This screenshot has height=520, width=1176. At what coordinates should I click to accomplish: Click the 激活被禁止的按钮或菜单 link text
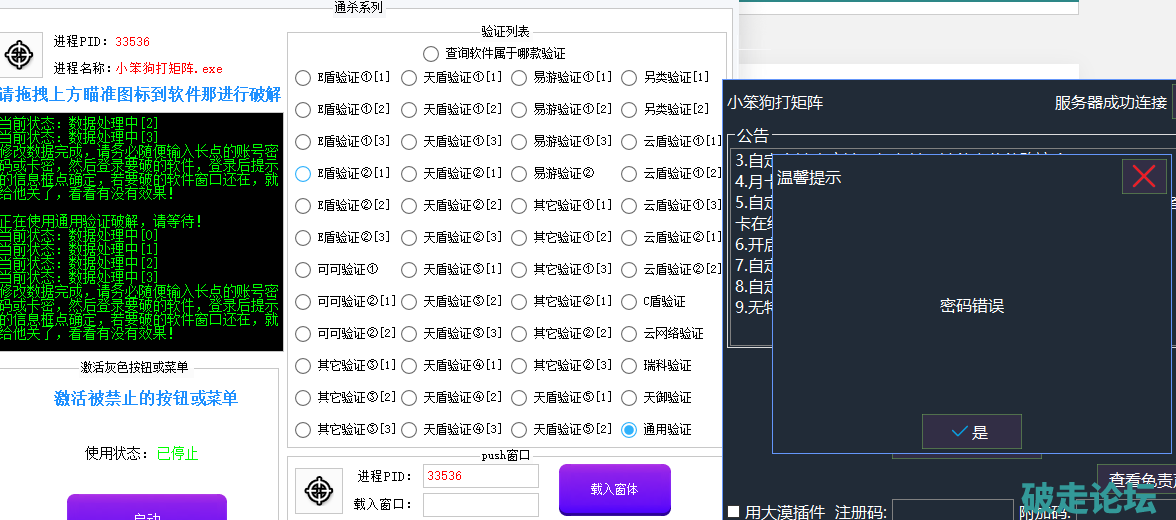point(146,399)
